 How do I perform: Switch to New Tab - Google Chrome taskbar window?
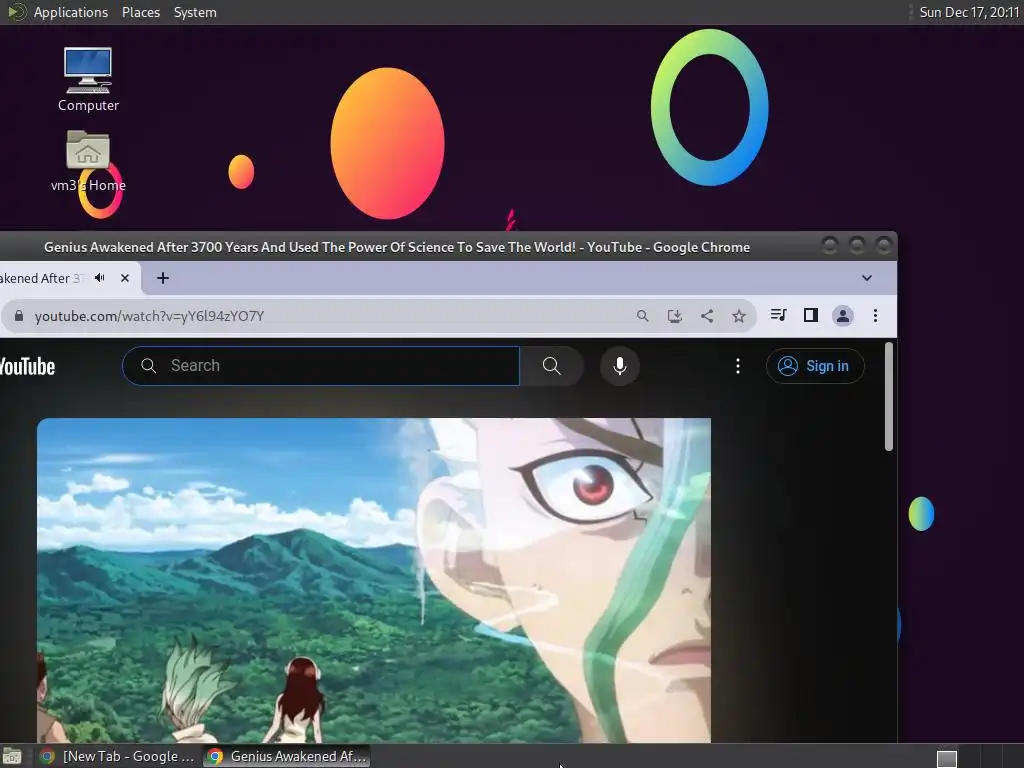(116, 756)
